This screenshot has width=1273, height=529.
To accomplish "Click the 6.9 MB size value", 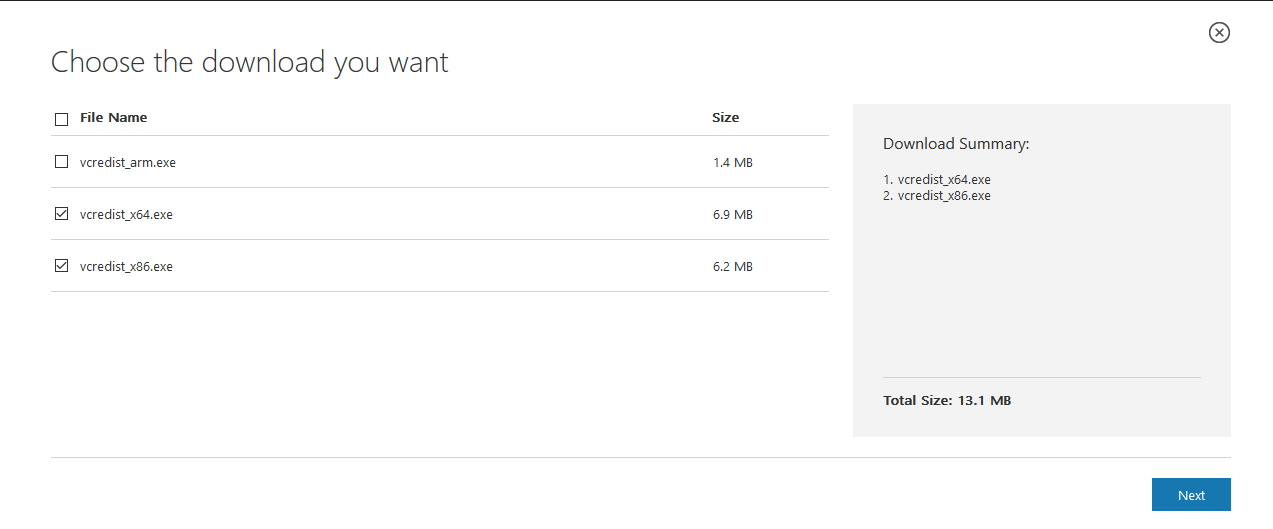I will (732, 214).
